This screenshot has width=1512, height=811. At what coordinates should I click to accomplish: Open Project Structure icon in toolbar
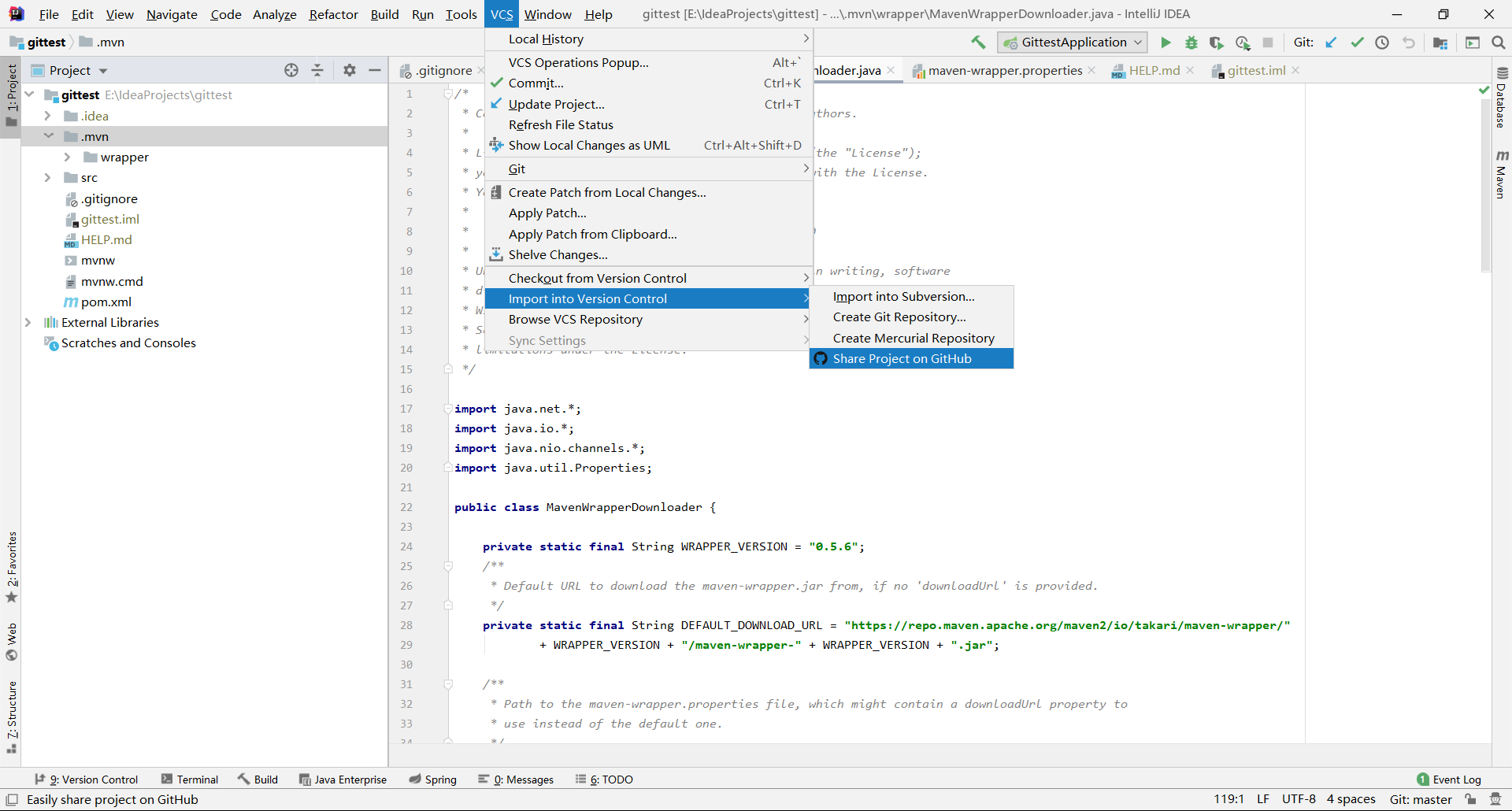tap(1440, 43)
